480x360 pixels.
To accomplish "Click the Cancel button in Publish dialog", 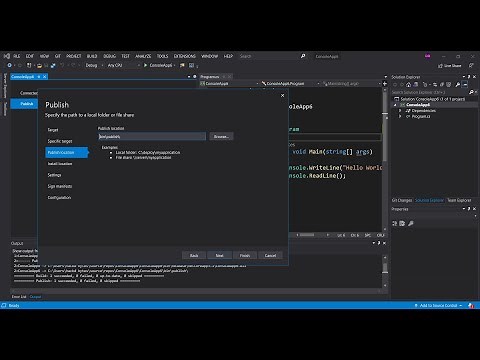I will click(x=270, y=255).
